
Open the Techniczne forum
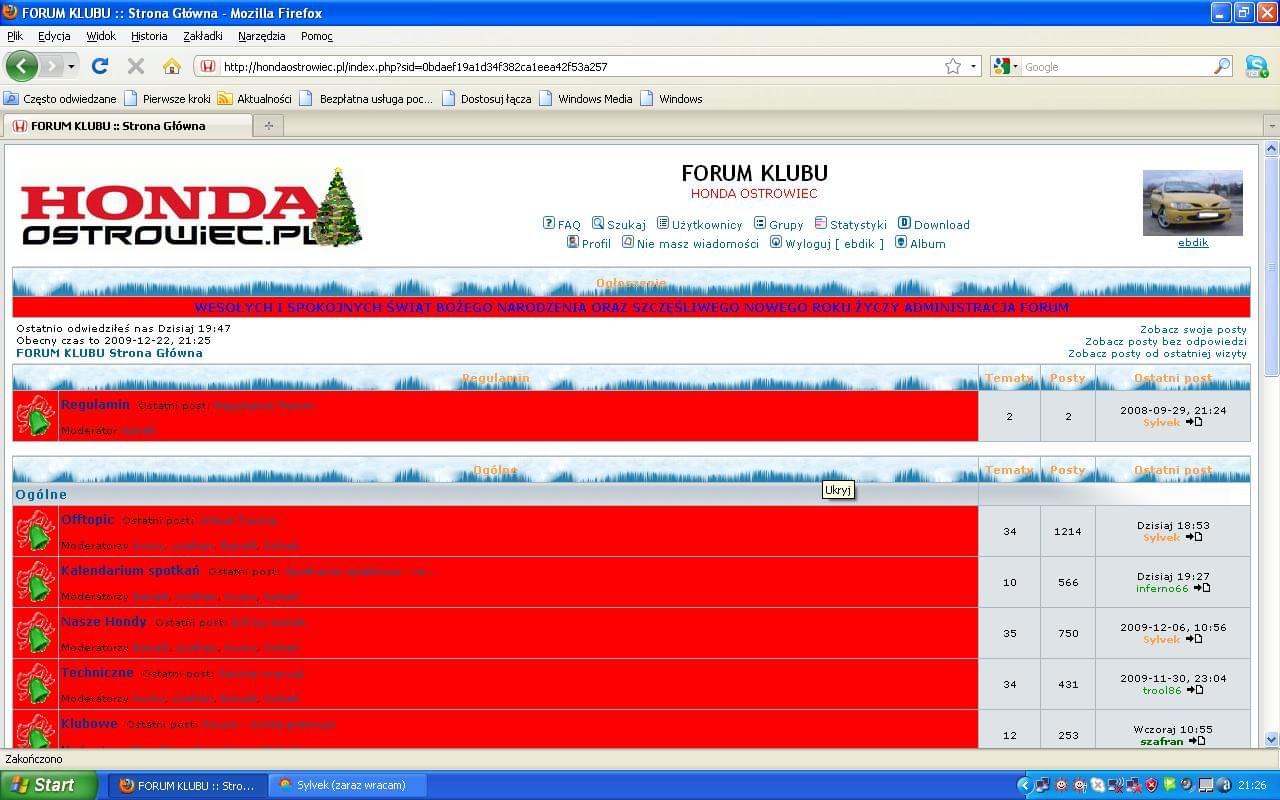(97, 673)
